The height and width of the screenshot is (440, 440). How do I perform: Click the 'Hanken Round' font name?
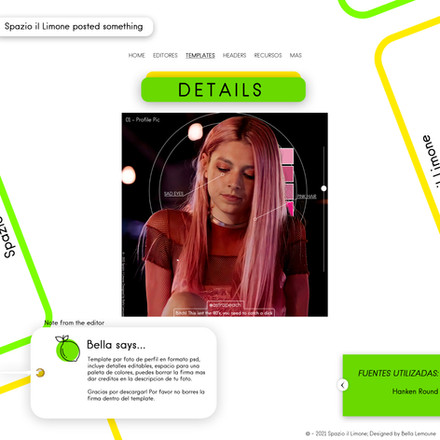[415, 391]
